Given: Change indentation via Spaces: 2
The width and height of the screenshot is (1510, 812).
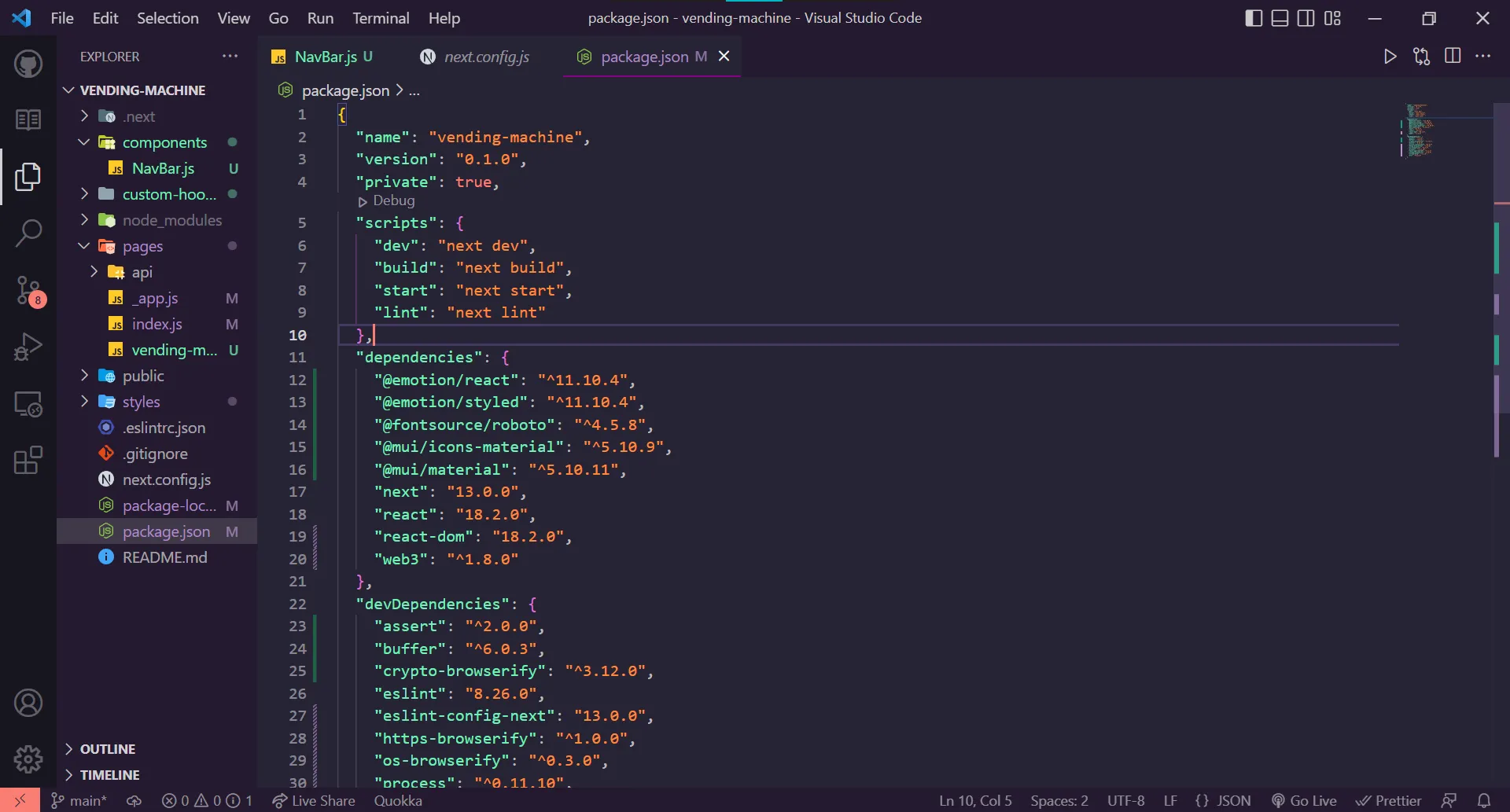Looking at the screenshot, I should click(1059, 801).
